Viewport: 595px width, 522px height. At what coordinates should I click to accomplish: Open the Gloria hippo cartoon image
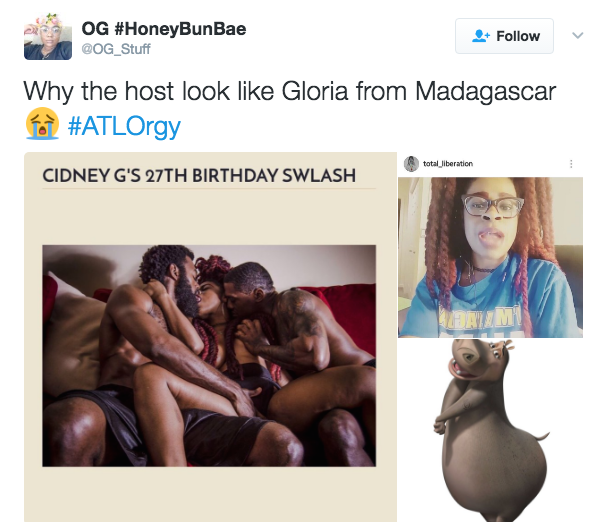(490, 430)
